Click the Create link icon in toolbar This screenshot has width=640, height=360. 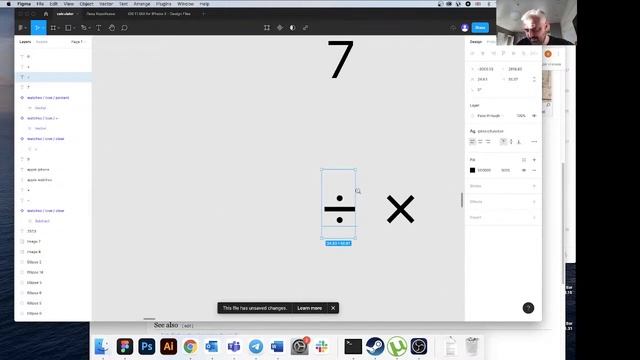coord(305,28)
